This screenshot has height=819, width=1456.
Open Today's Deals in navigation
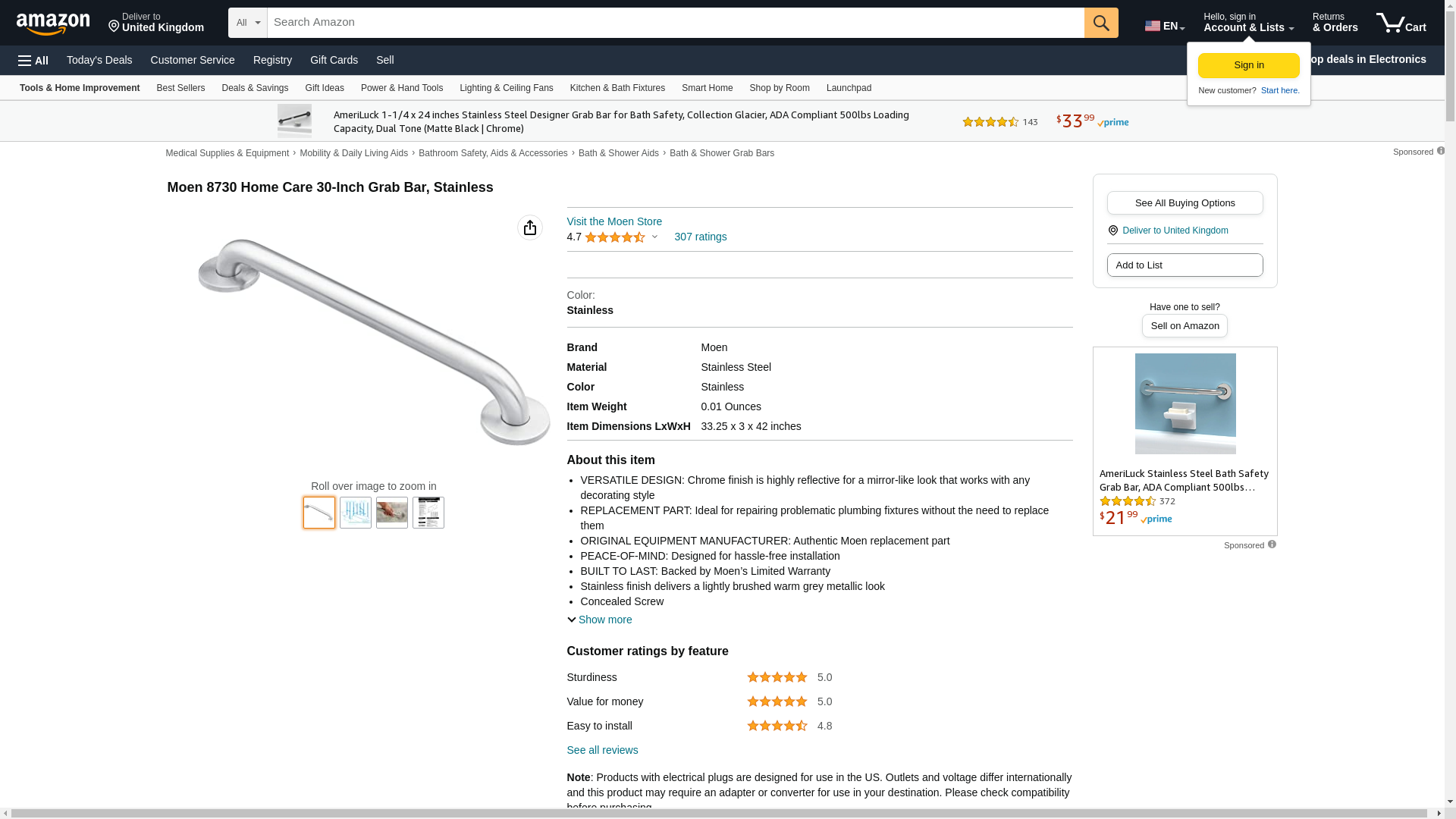(x=99, y=60)
